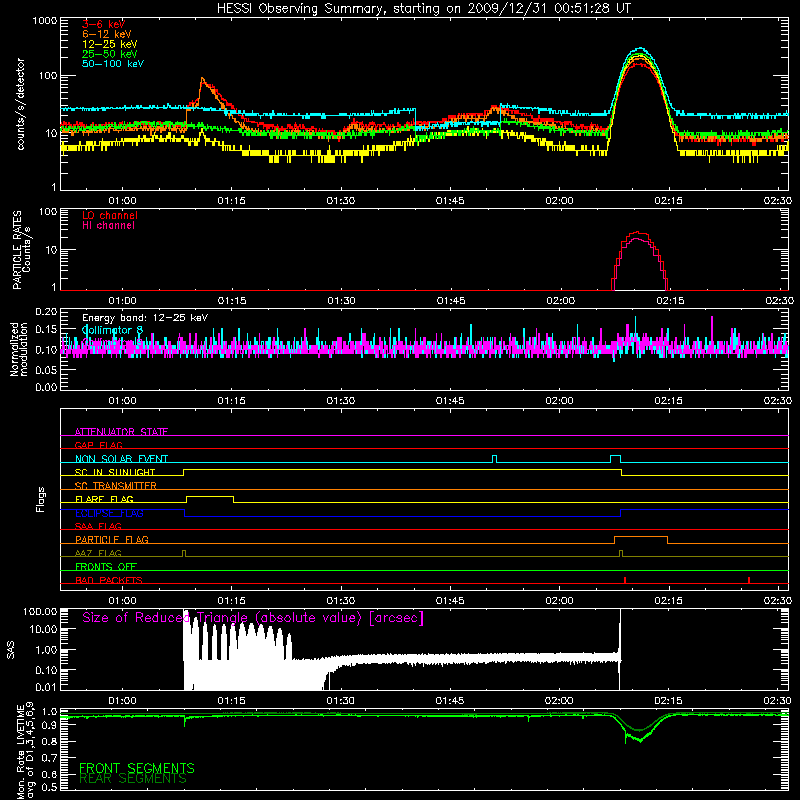Click the BAD PACKETS red tick near 02:09
The width and height of the screenshot is (800, 800).
tap(624, 580)
